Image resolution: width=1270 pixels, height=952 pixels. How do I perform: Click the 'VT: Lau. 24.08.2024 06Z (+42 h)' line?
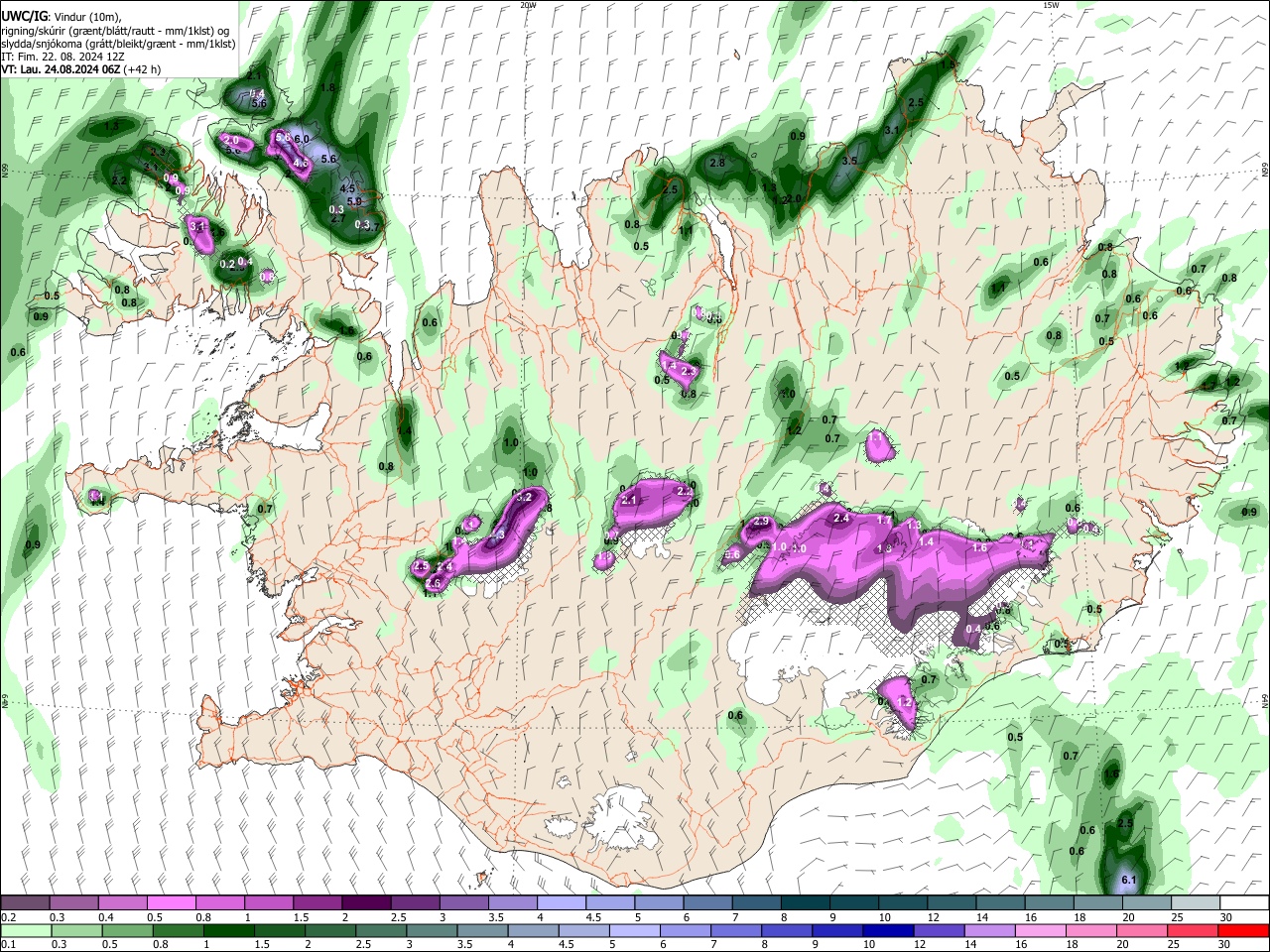point(80,69)
